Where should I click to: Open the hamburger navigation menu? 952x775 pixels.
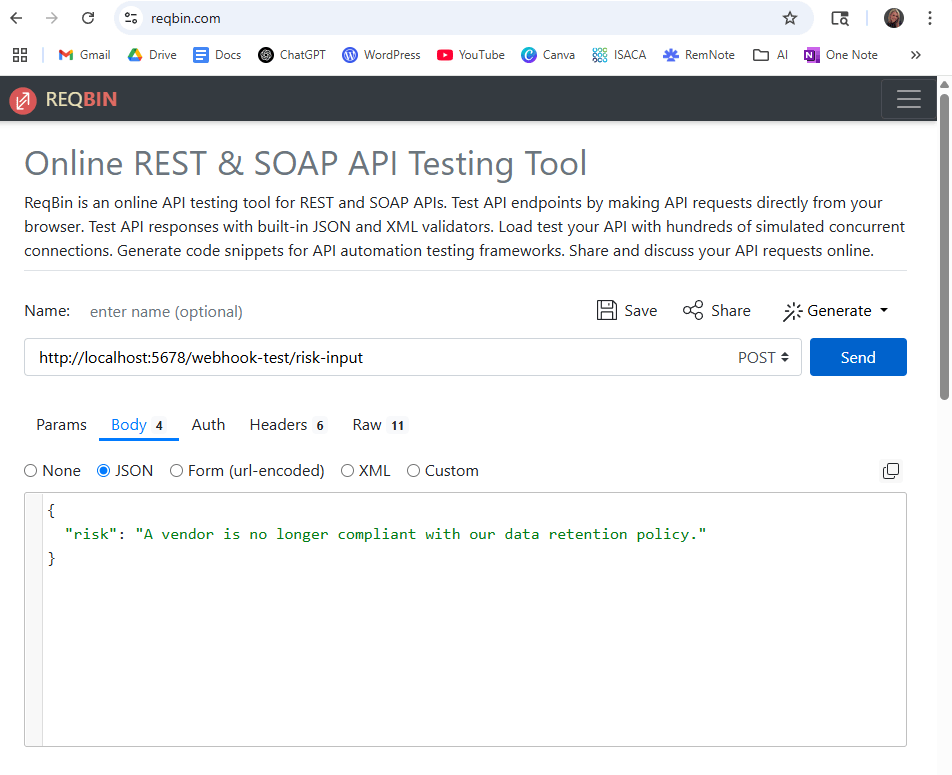908,100
